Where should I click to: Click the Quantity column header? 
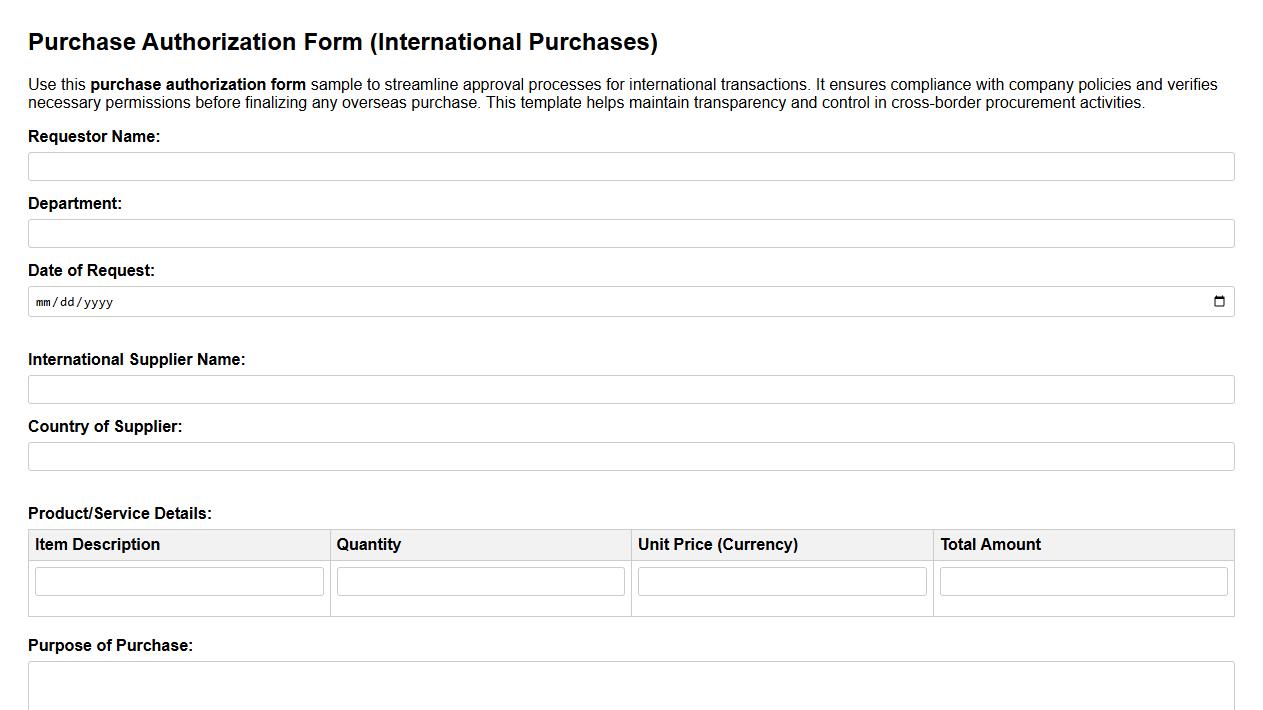tap(369, 544)
